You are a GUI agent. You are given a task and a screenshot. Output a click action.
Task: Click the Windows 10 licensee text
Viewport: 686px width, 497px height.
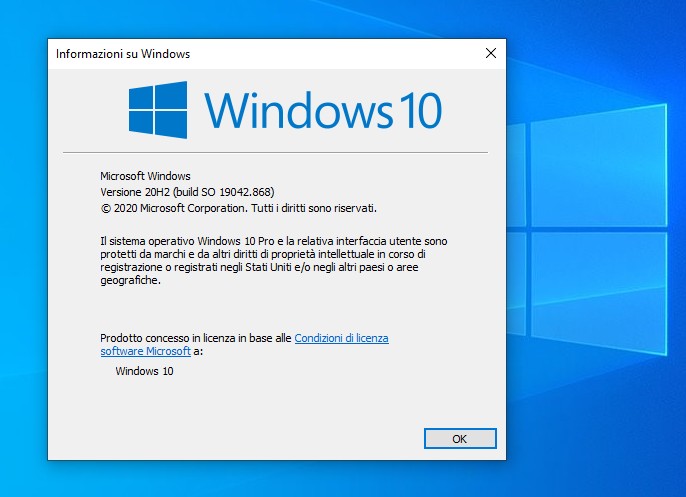[144, 371]
